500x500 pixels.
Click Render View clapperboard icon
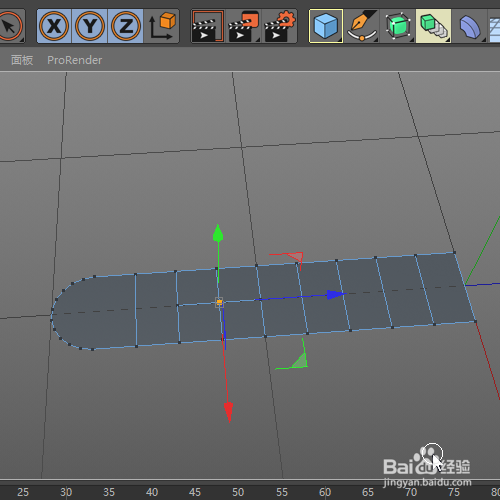click(208, 26)
